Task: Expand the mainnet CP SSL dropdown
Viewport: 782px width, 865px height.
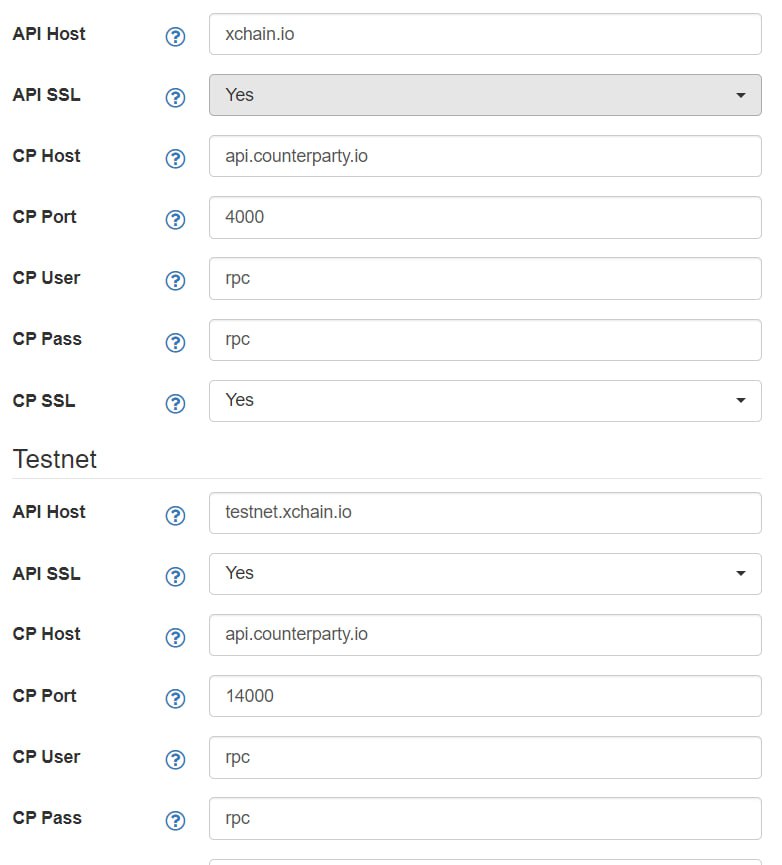Action: coord(485,401)
